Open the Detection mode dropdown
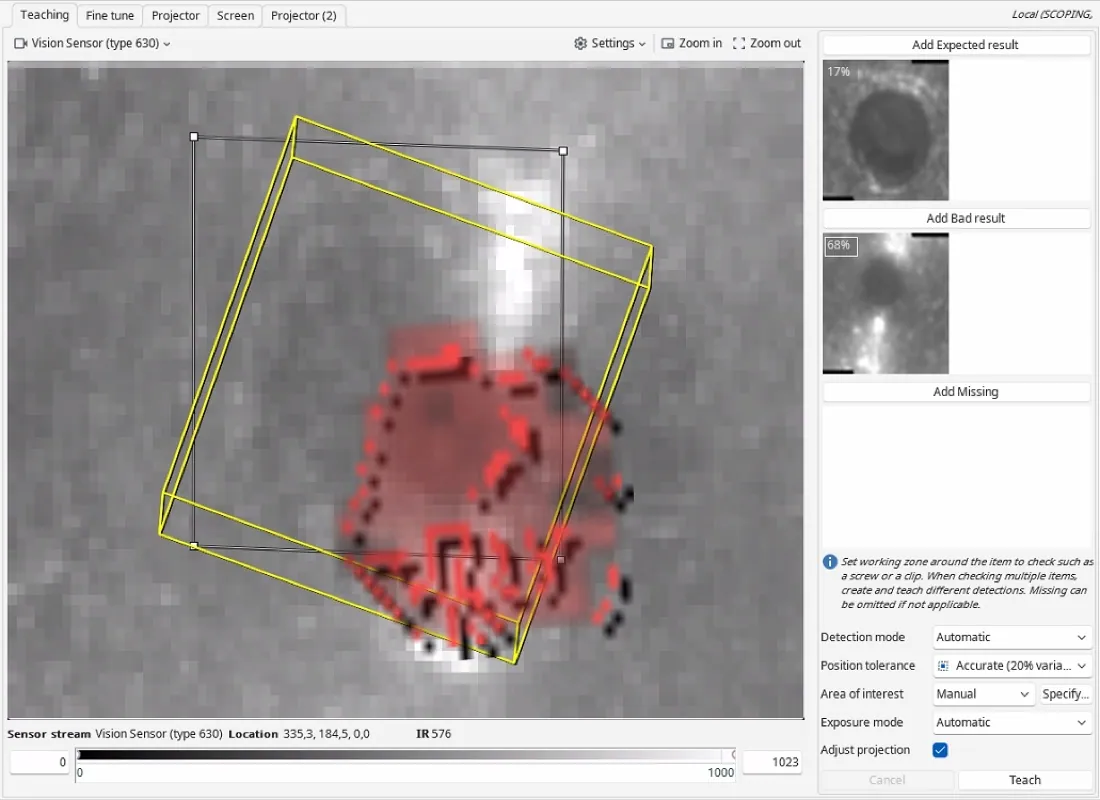This screenshot has height=800, width=1100. 1012,637
